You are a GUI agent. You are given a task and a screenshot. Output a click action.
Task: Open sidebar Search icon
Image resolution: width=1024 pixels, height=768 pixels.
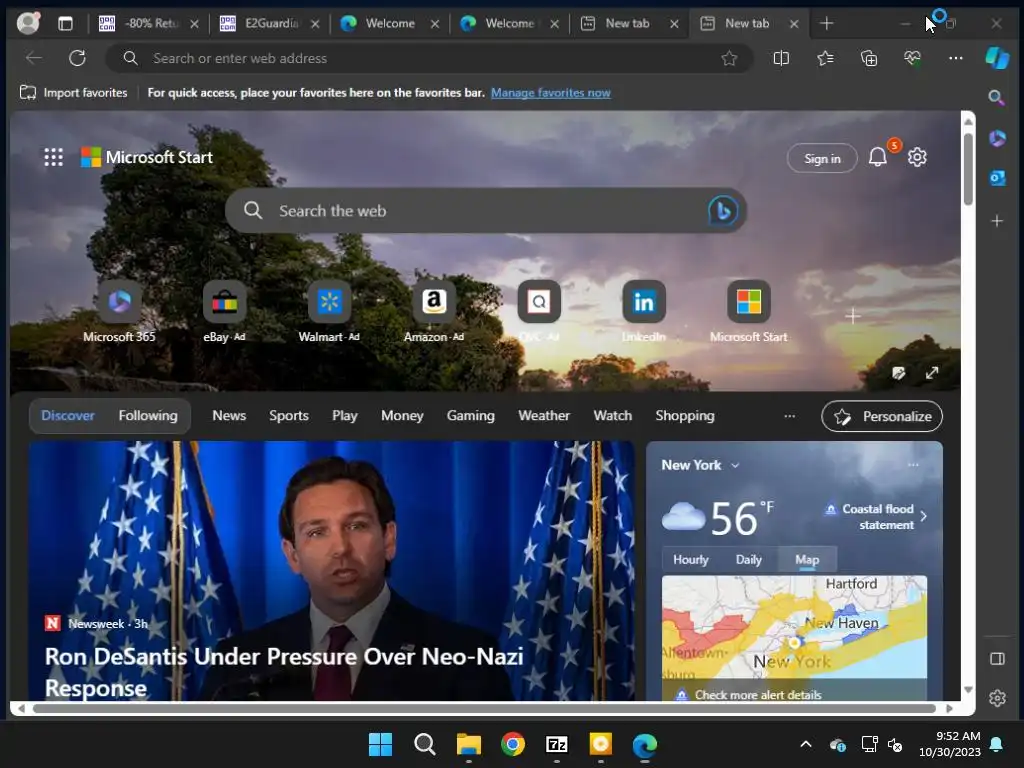pyautogui.click(x=997, y=98)
